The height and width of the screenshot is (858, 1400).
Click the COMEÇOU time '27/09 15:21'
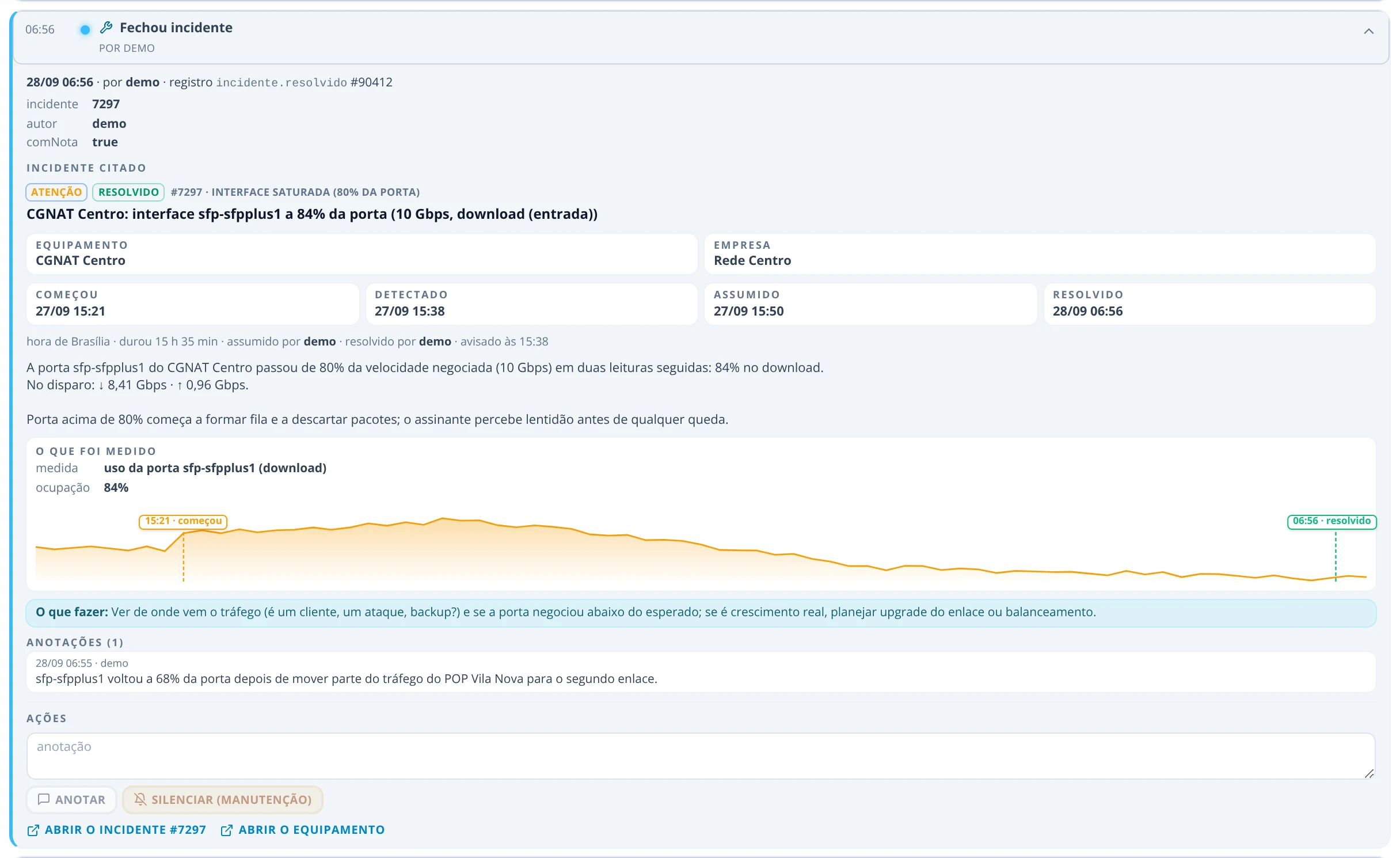click(x=70, y=311)
